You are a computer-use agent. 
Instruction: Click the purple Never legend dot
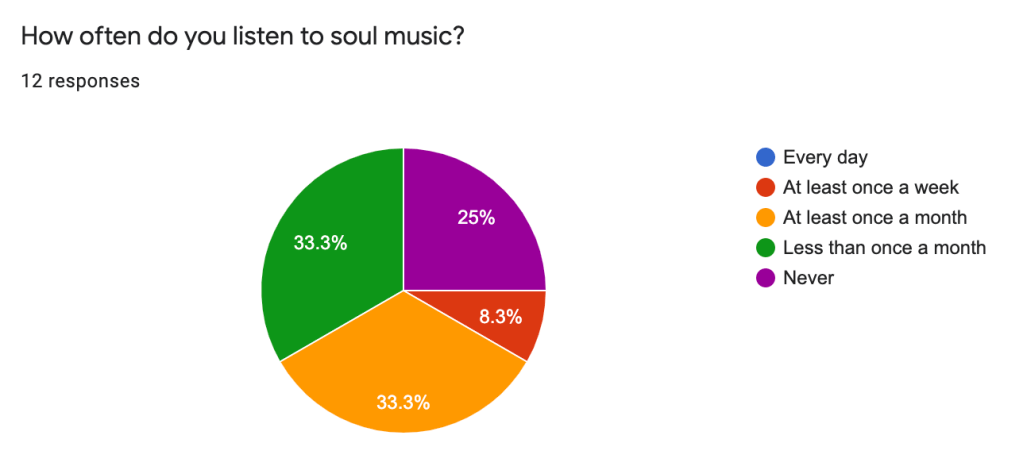(766, 278)
